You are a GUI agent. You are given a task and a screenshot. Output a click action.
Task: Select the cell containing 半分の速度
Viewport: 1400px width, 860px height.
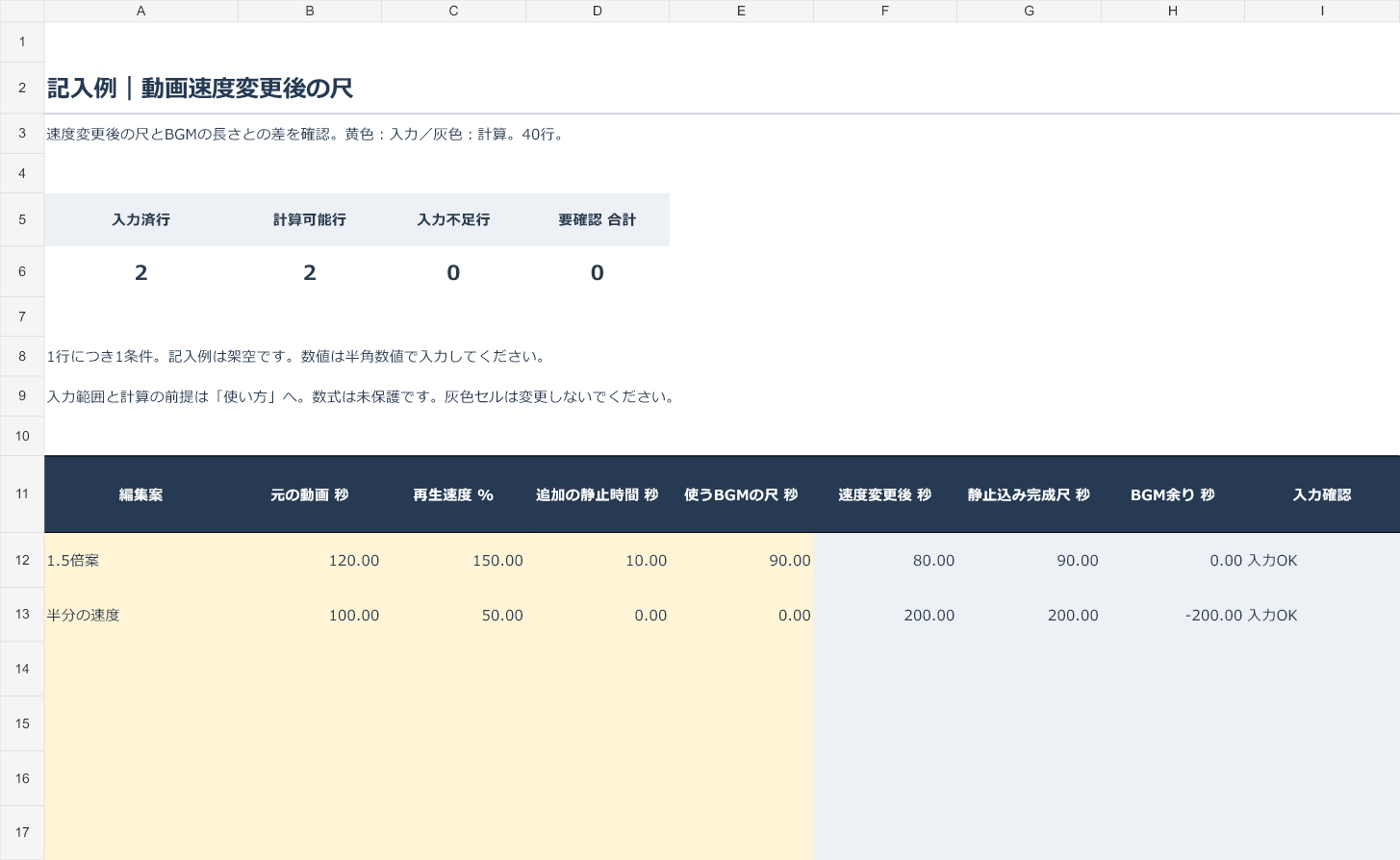[x=140, y=615]
